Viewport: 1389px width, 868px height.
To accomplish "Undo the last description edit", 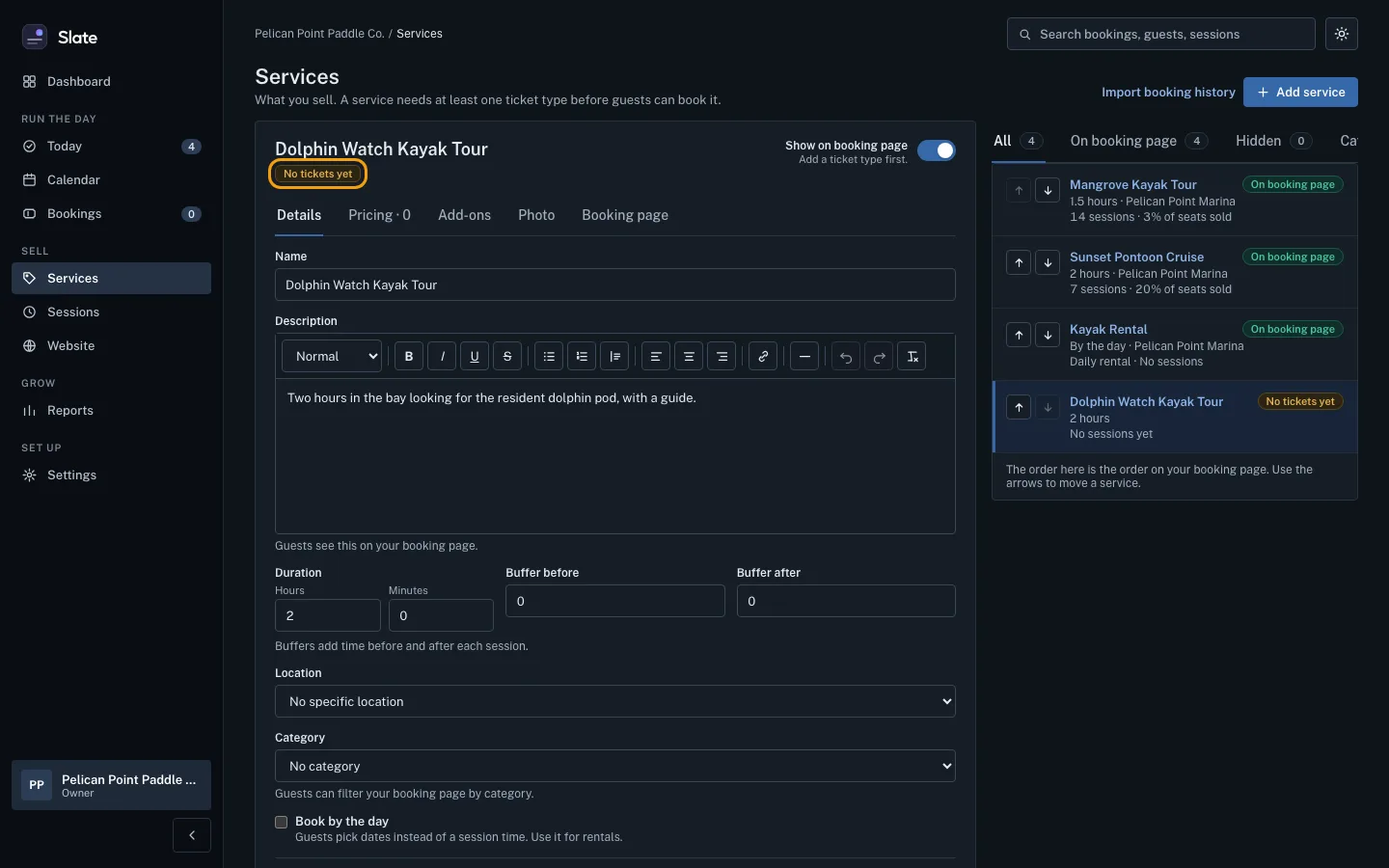I will tap(846, 357).
